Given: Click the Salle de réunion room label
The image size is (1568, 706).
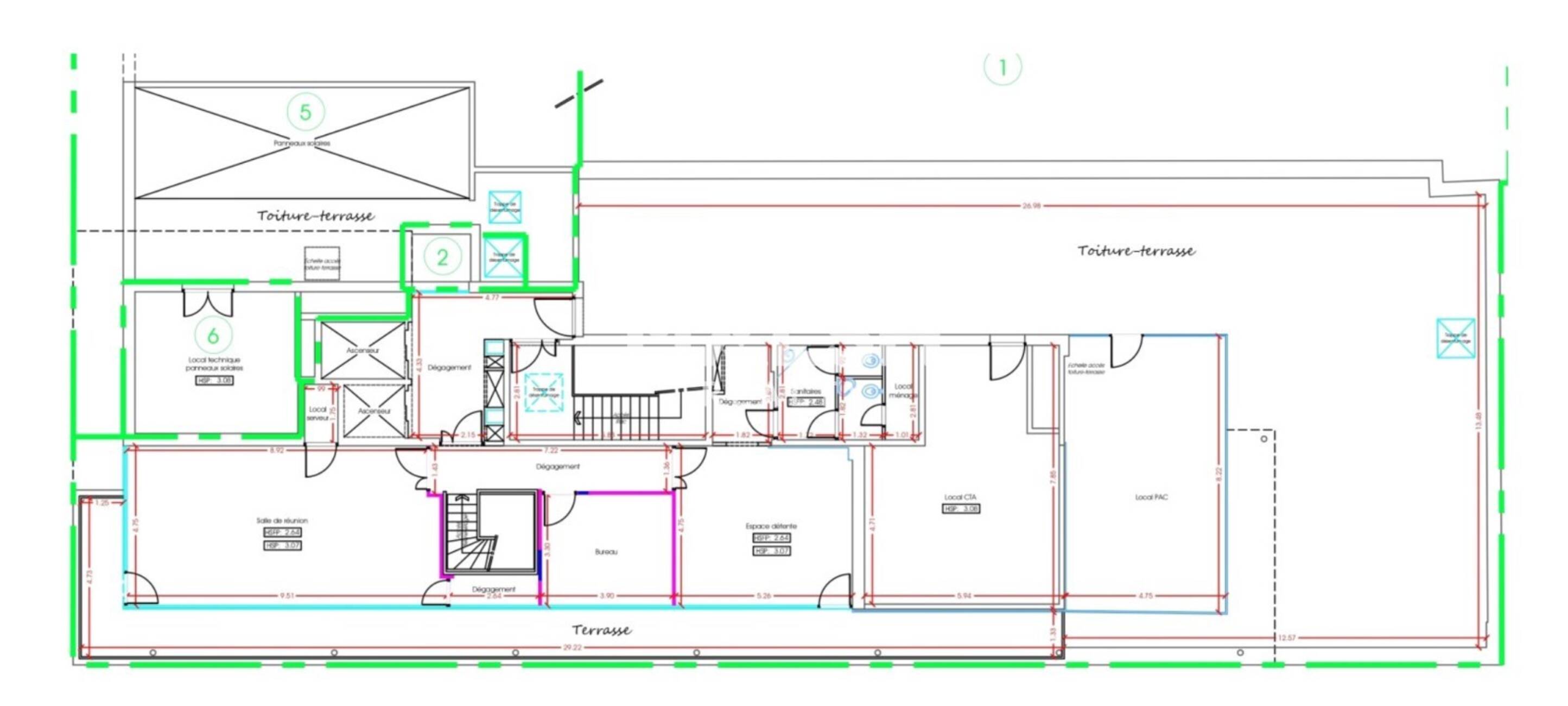Looking at the screenshot, I should 282,521.
